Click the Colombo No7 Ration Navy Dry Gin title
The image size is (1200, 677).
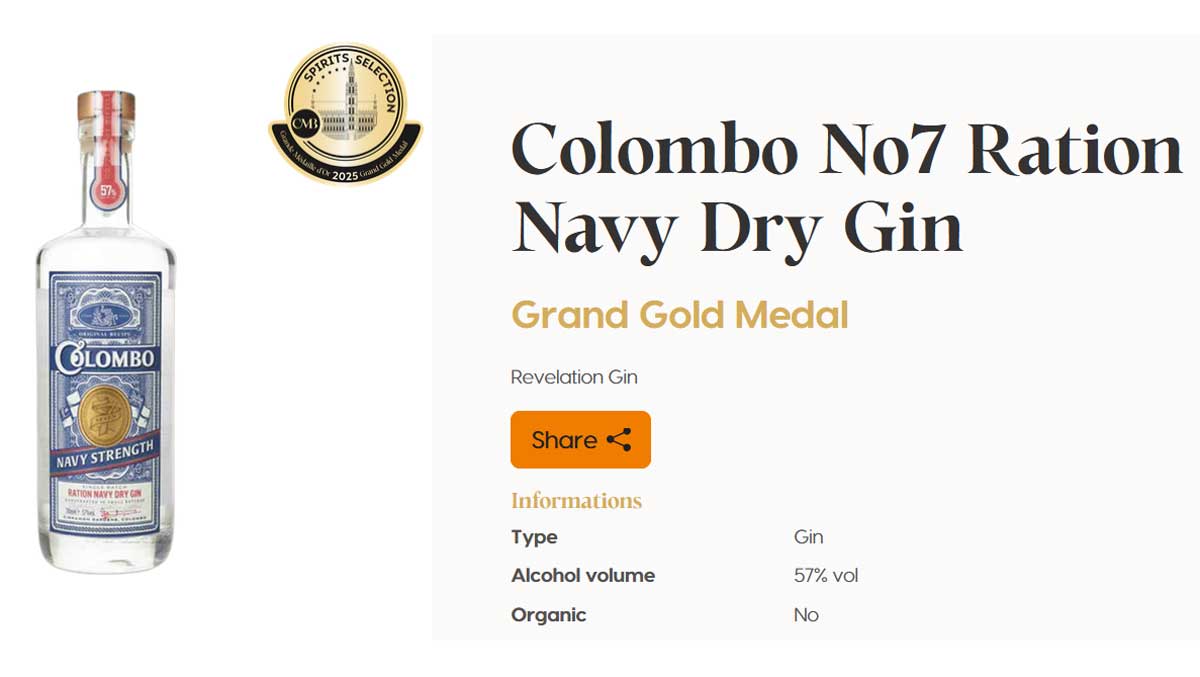coord(846,188)
